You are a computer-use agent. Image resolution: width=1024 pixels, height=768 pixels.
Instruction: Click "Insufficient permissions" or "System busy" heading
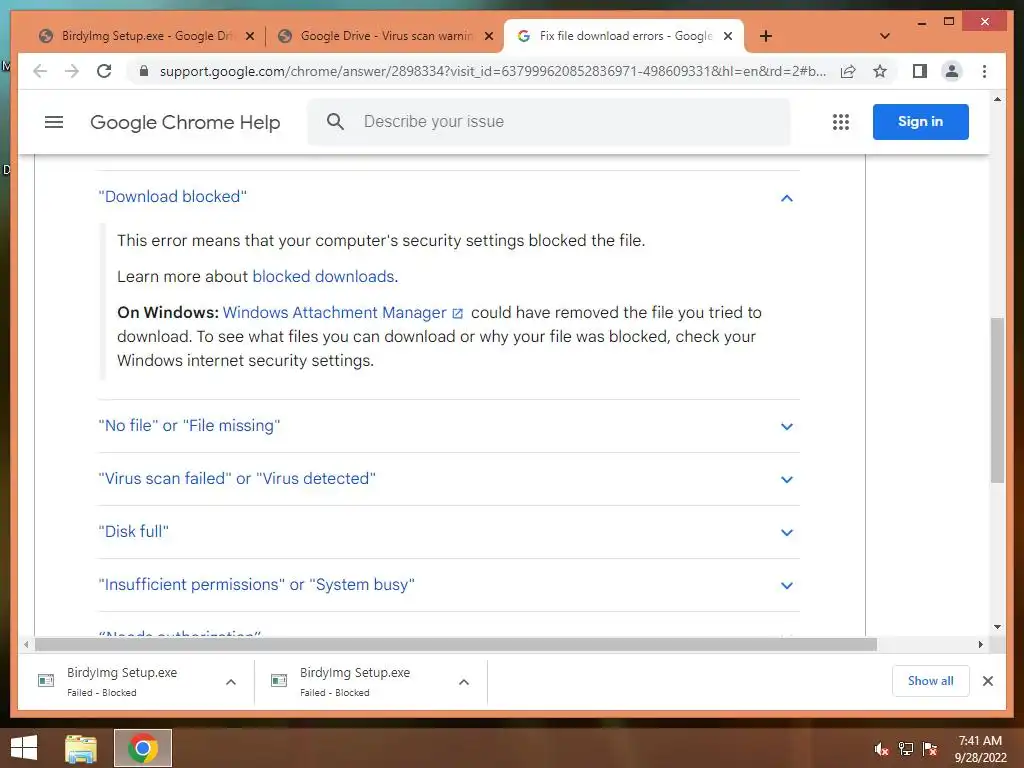[x=257, y=584]
